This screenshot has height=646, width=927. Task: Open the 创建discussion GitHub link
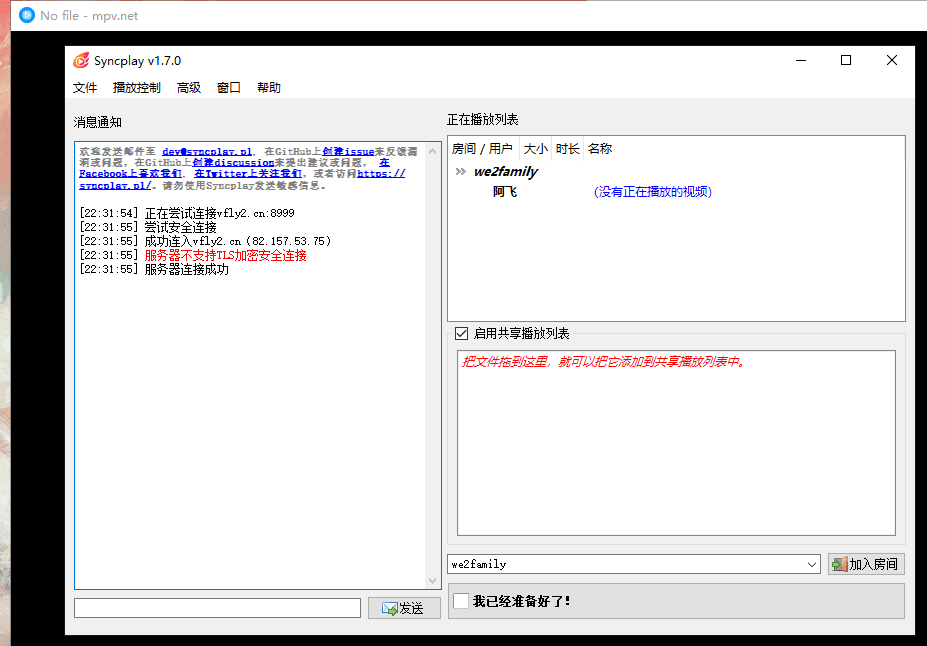pyautogui.click(x=233, y=163)
